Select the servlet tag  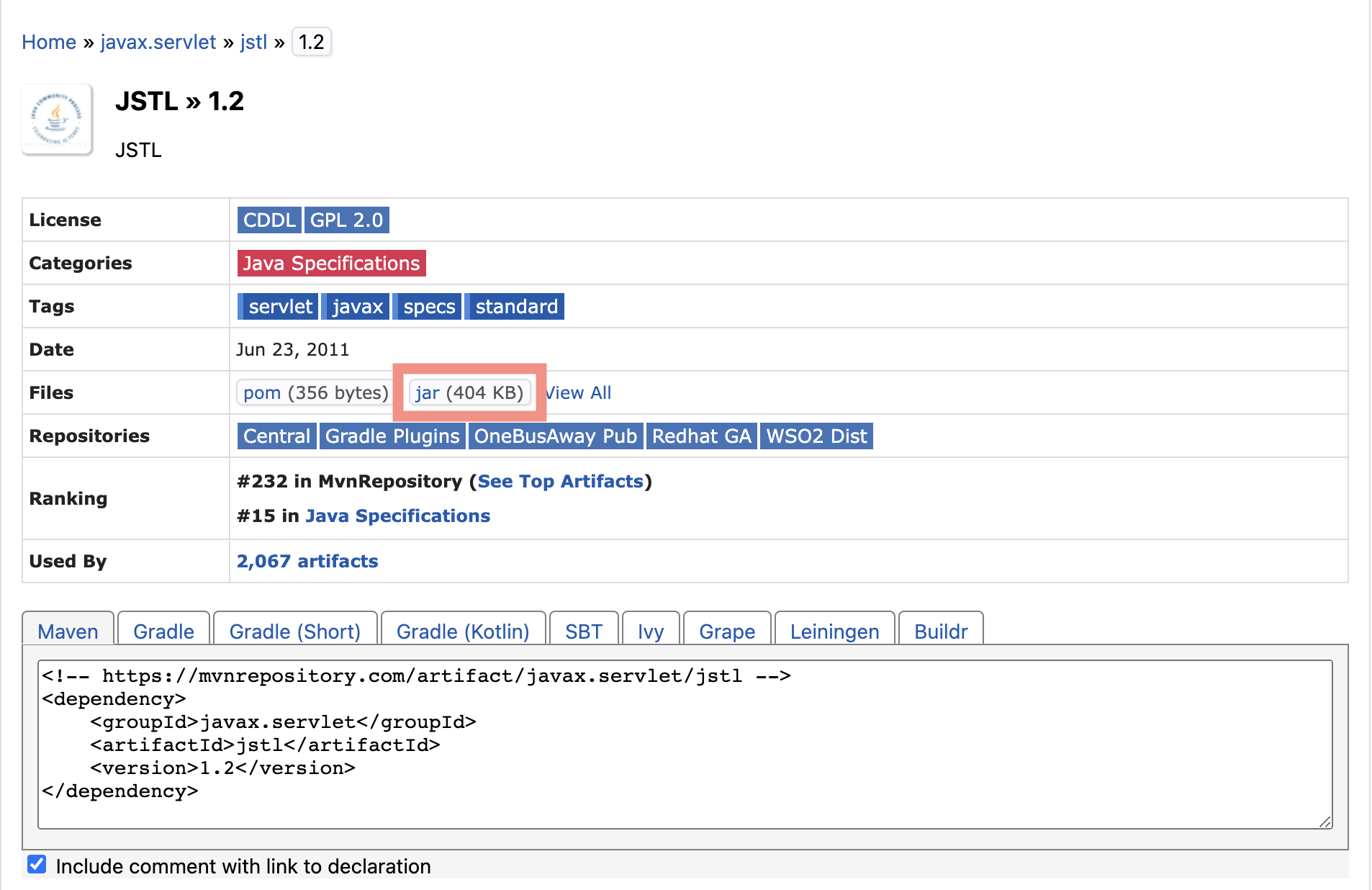coord(278,307)
